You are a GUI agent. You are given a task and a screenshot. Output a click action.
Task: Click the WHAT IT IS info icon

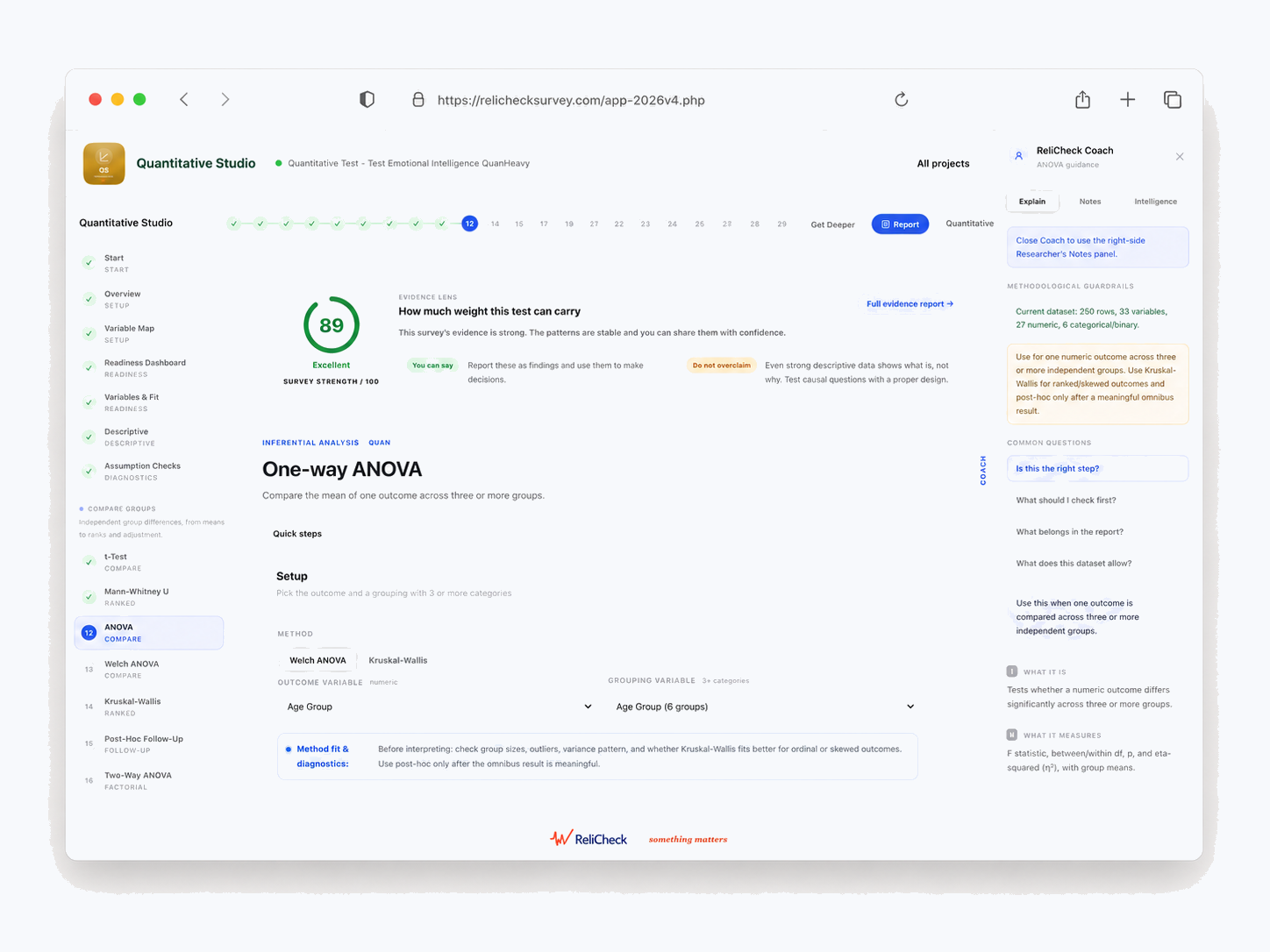1012,671
